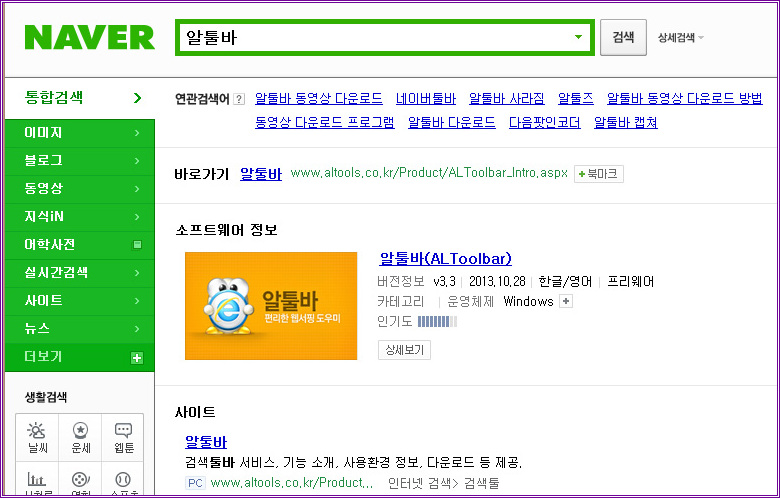Open related search 알툴바 동영상 다운로드 방법

684,99
